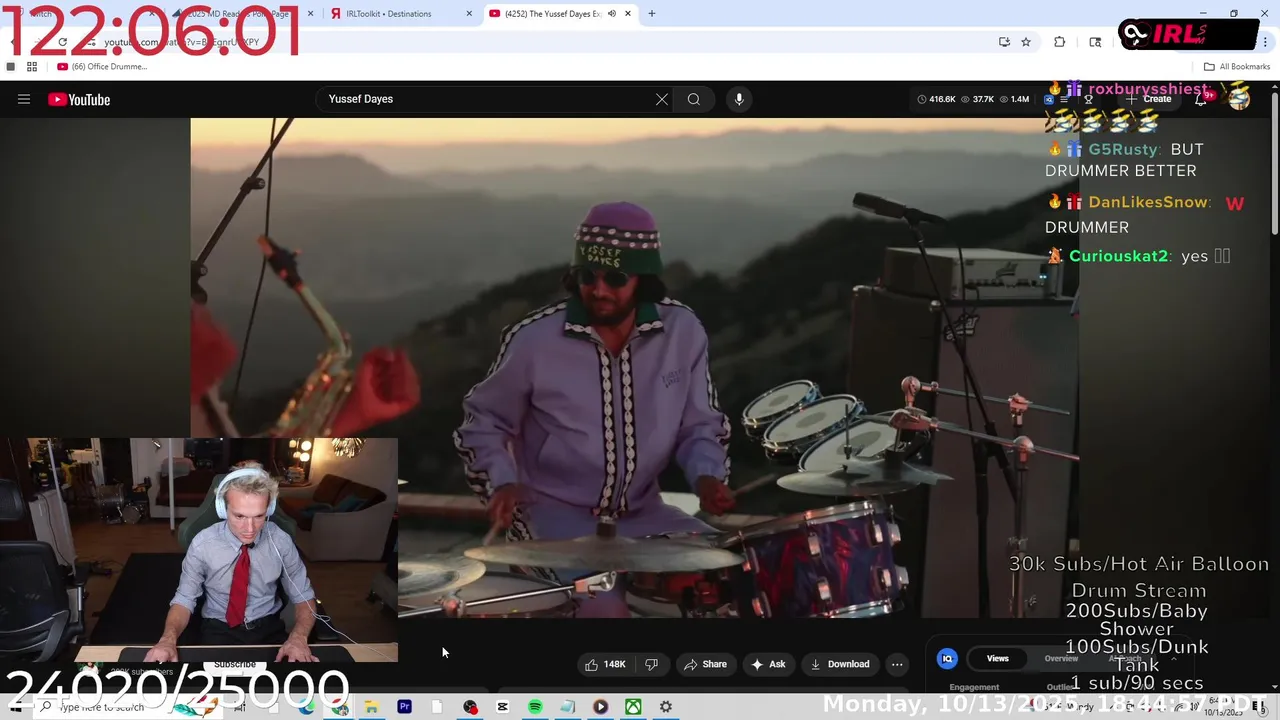
Task: Download the video
Action: [x=840, y=664]
